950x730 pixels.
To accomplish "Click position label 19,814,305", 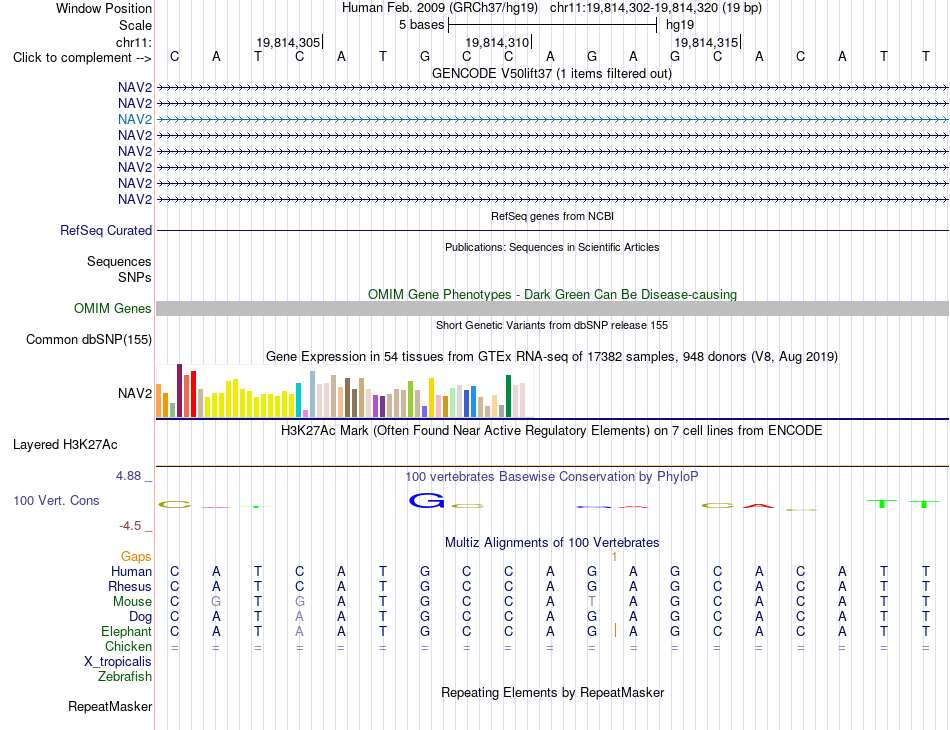I will (288, 42).
